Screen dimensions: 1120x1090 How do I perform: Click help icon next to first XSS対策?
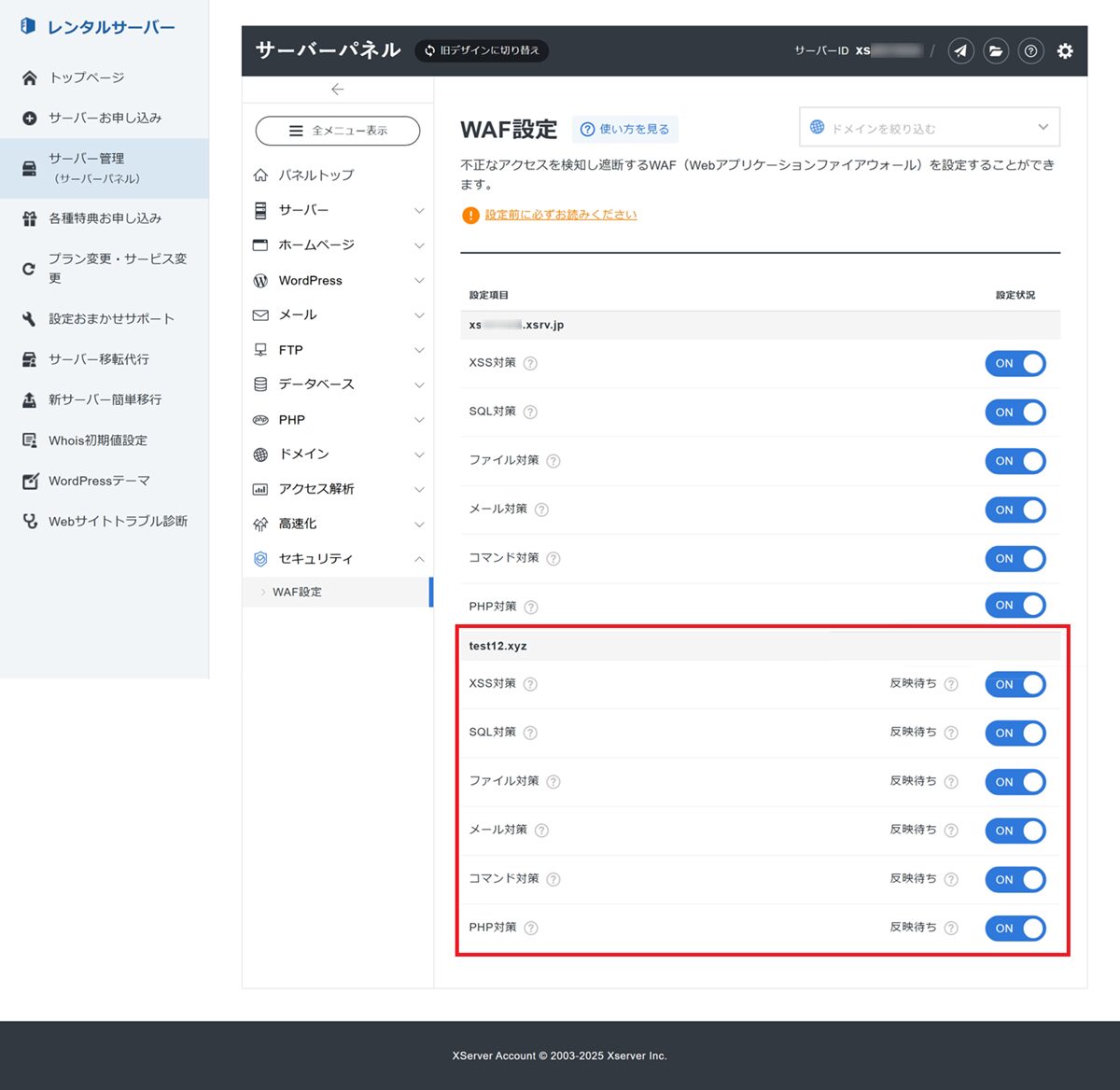click(x=530, y=363)
